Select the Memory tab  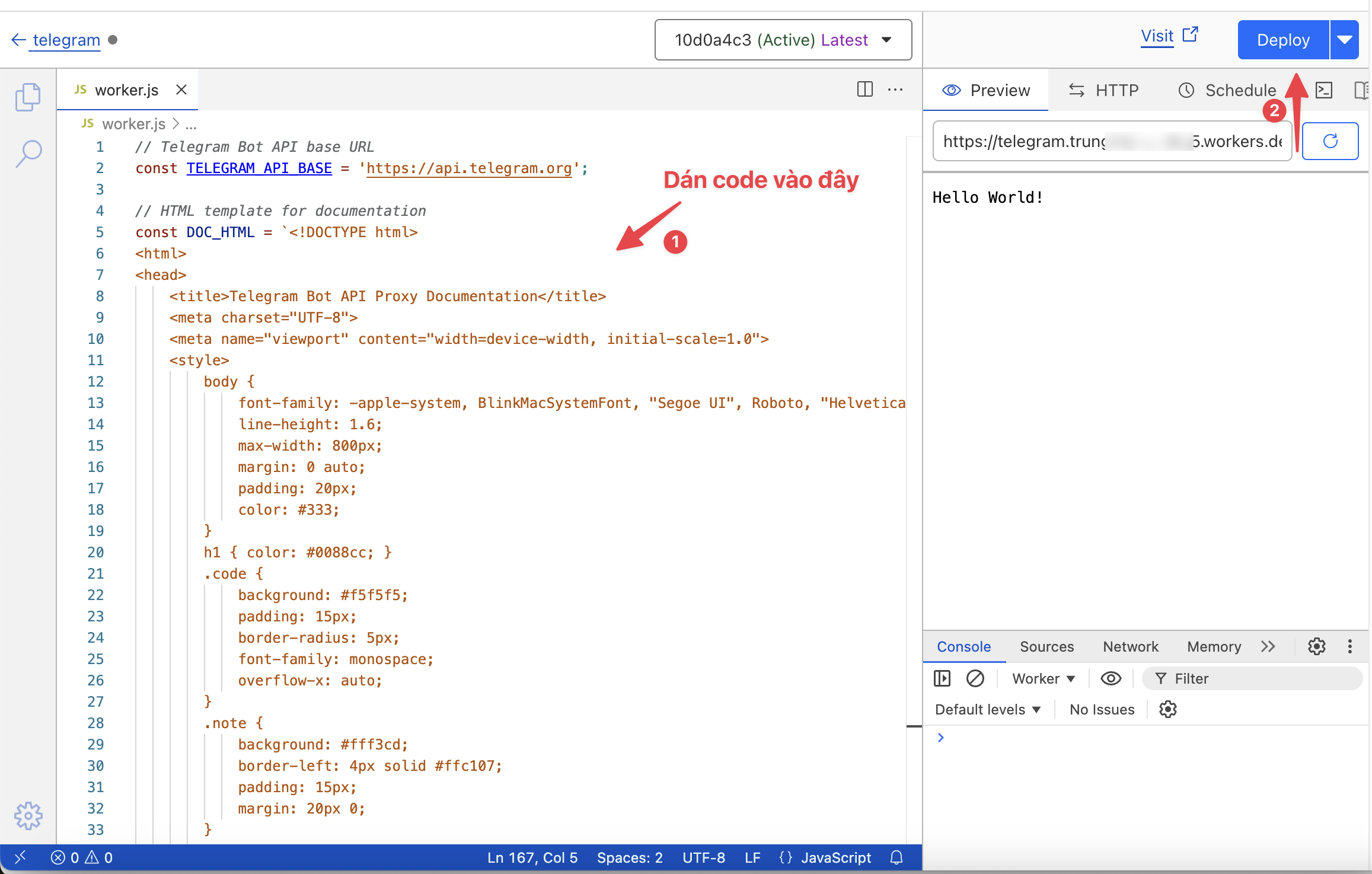click(1214, 646)
